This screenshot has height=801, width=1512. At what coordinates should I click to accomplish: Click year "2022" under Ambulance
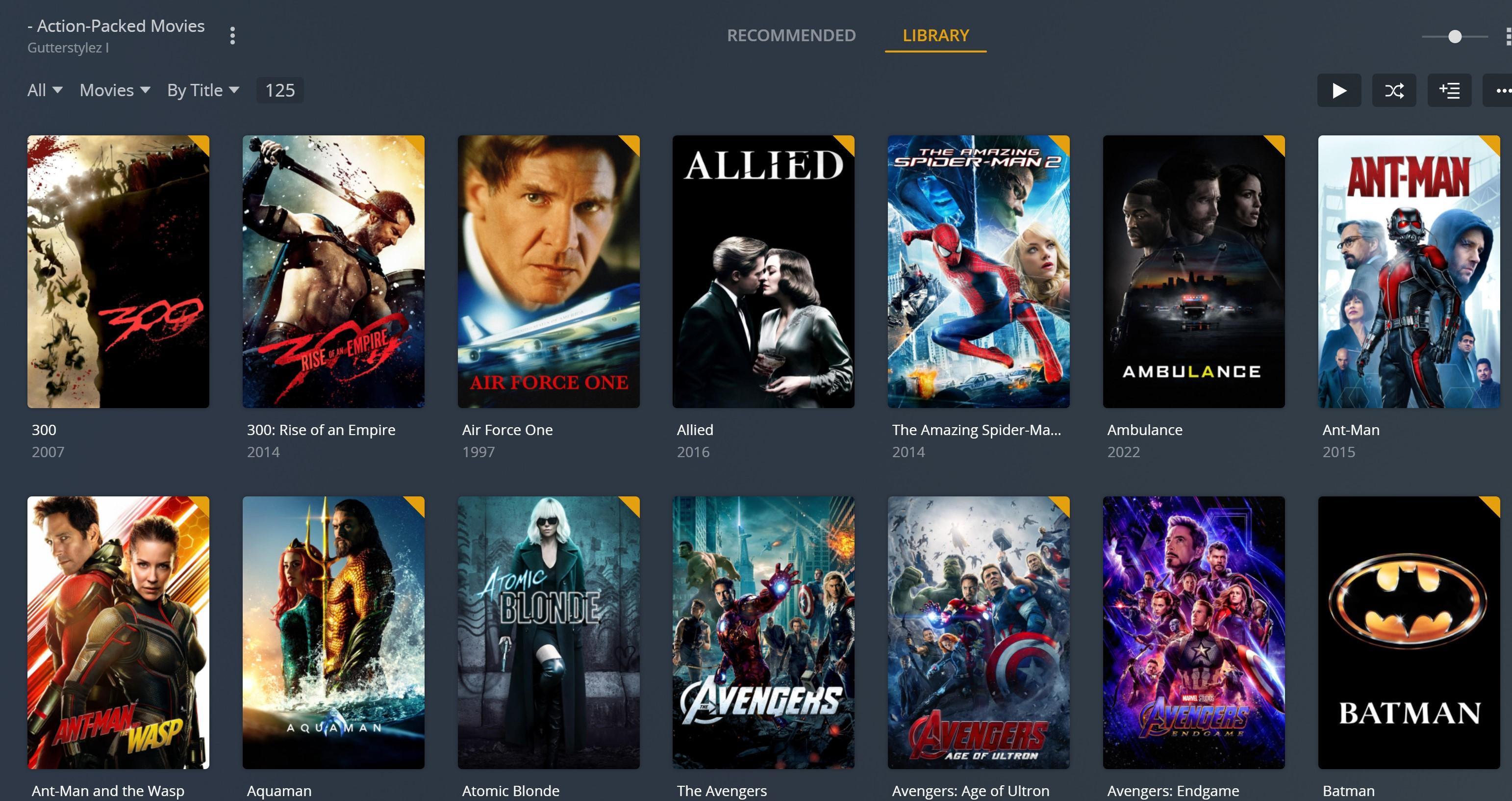point(1123,452)
